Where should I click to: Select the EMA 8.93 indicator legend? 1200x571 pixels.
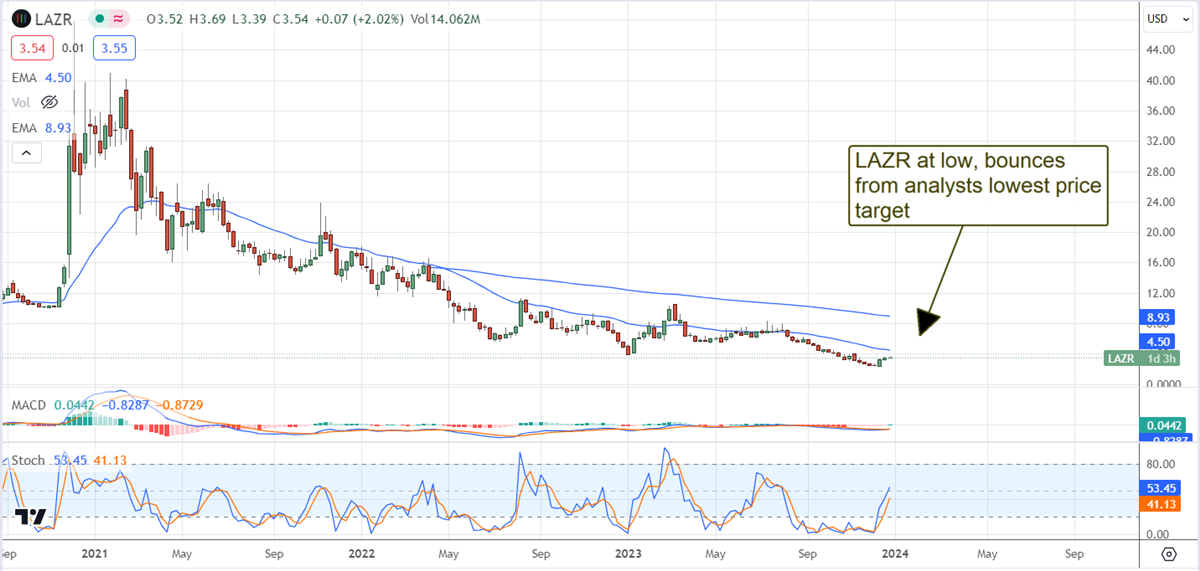(x=40, y=128)
